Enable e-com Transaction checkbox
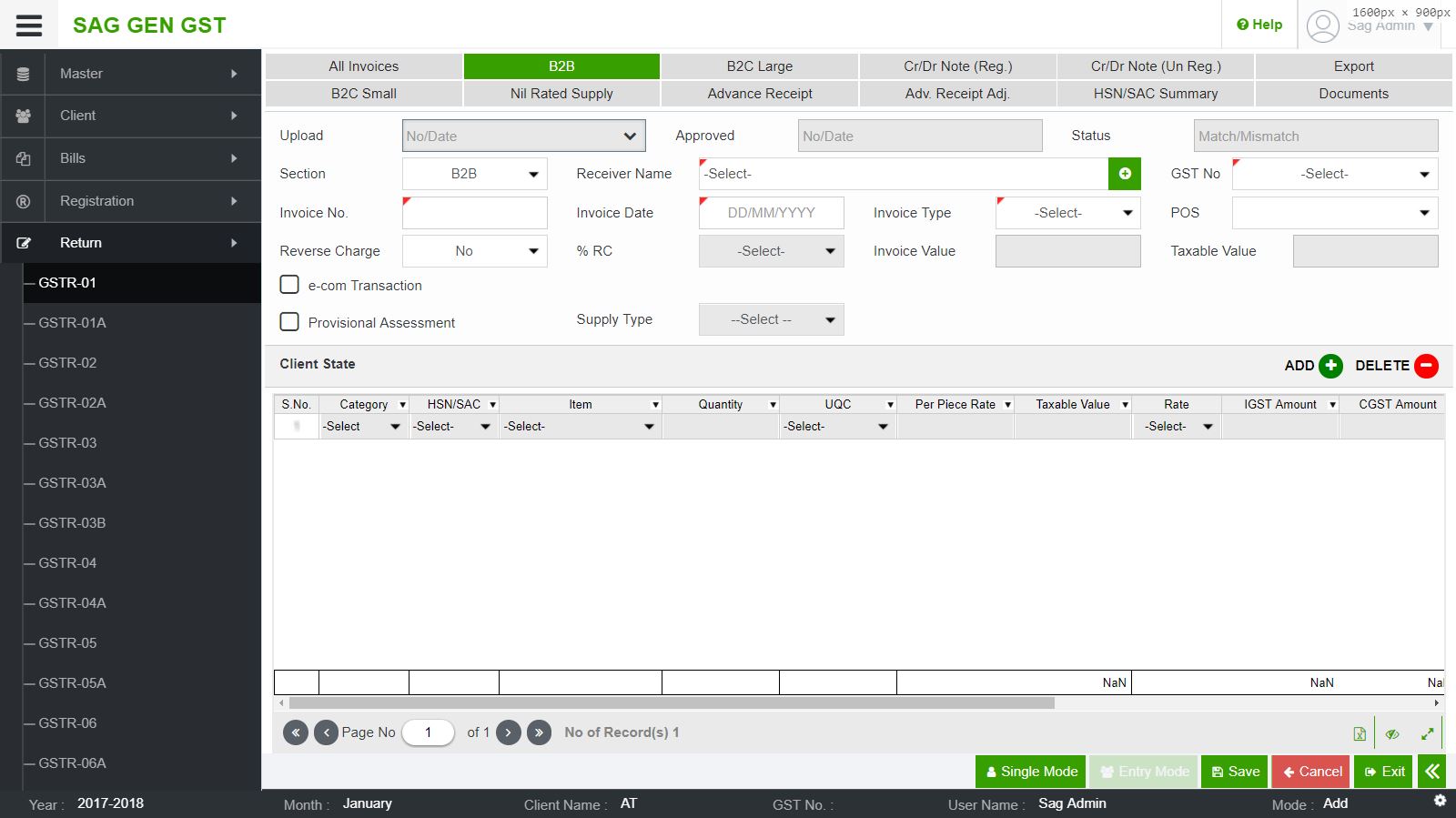The width and height of the screenshot is (1456, 818). pos(289,285)
